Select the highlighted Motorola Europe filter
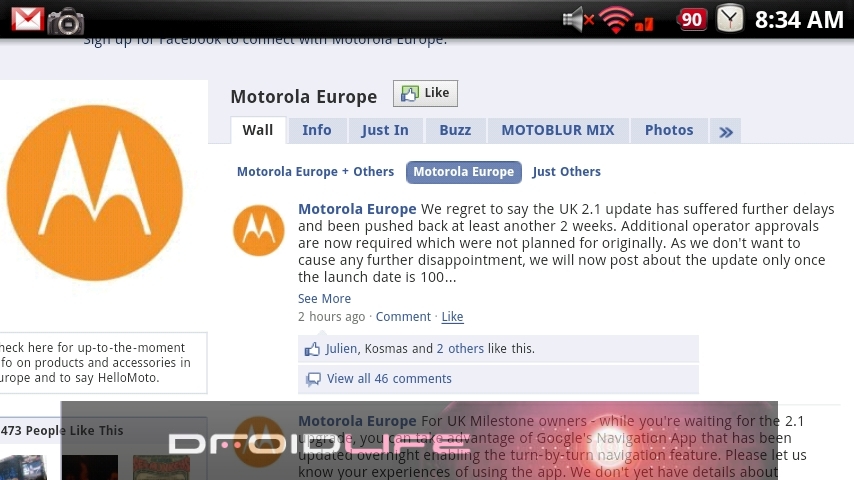Image resolution: width=854 pixels, height=480 pixels. (x=463, y=172)
